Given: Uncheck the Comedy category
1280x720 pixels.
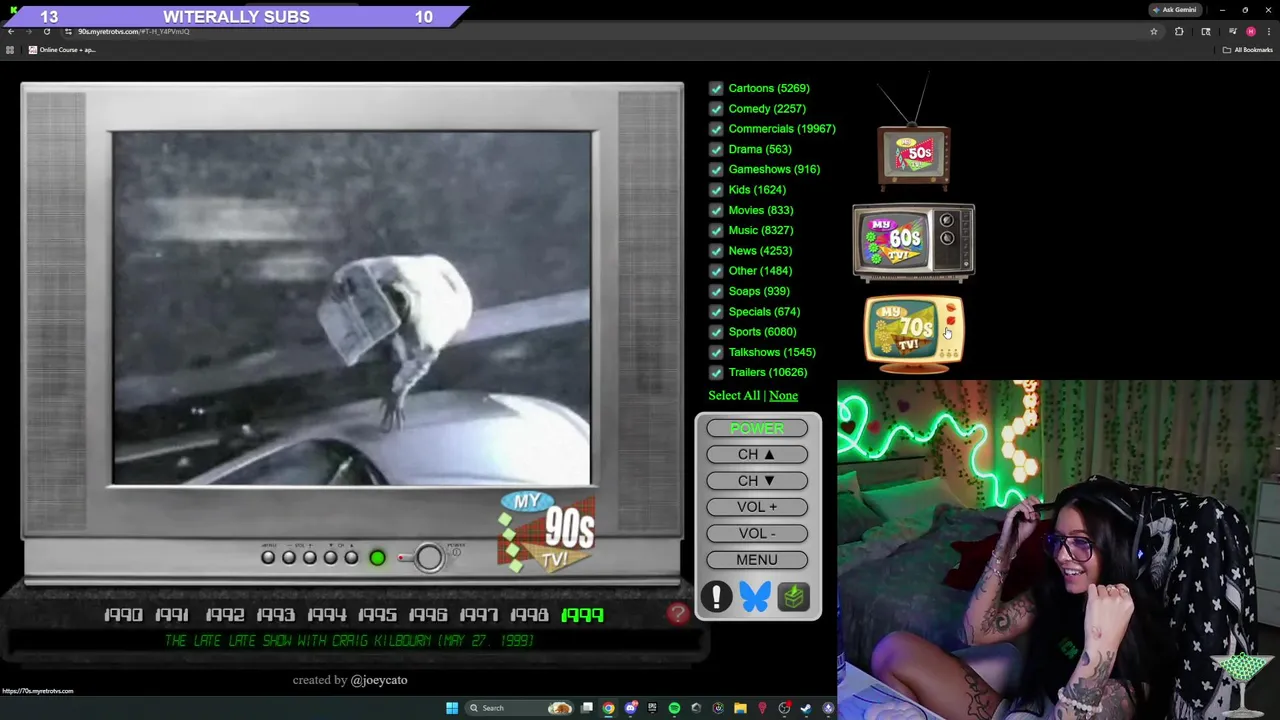Looking at the screenshot, I should click(x=716, y=108).
